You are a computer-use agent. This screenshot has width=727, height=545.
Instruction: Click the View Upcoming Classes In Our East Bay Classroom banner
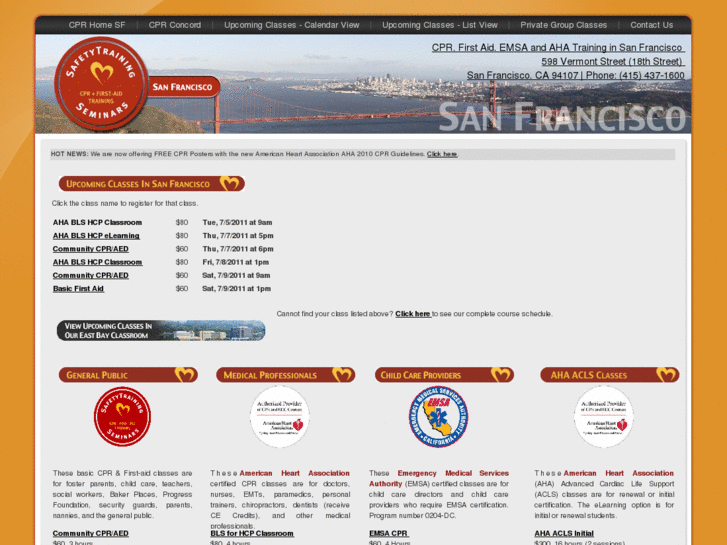pyautogui.click(x=161, y=330)
